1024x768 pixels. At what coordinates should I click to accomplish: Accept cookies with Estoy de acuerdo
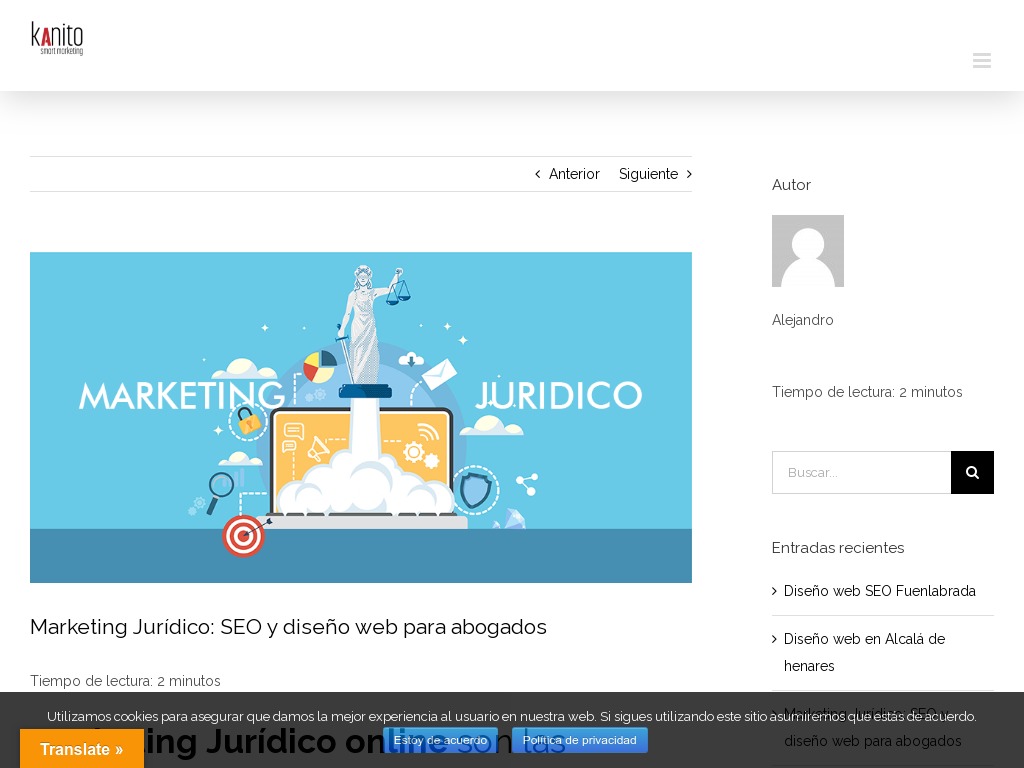click(x=440, y=740)
